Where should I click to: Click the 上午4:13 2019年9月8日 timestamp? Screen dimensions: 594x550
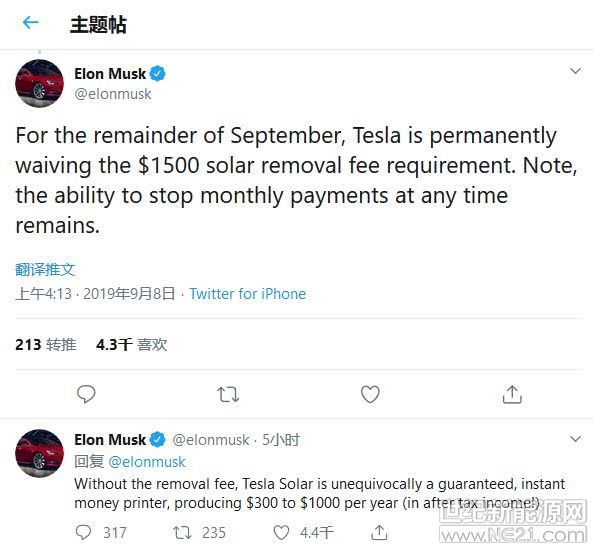pyautogui.click(x=95, y=294)
